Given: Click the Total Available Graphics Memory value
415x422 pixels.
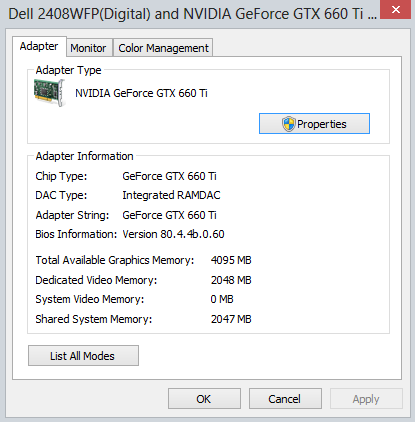Looking at the screenshot, I should [231, 260].
